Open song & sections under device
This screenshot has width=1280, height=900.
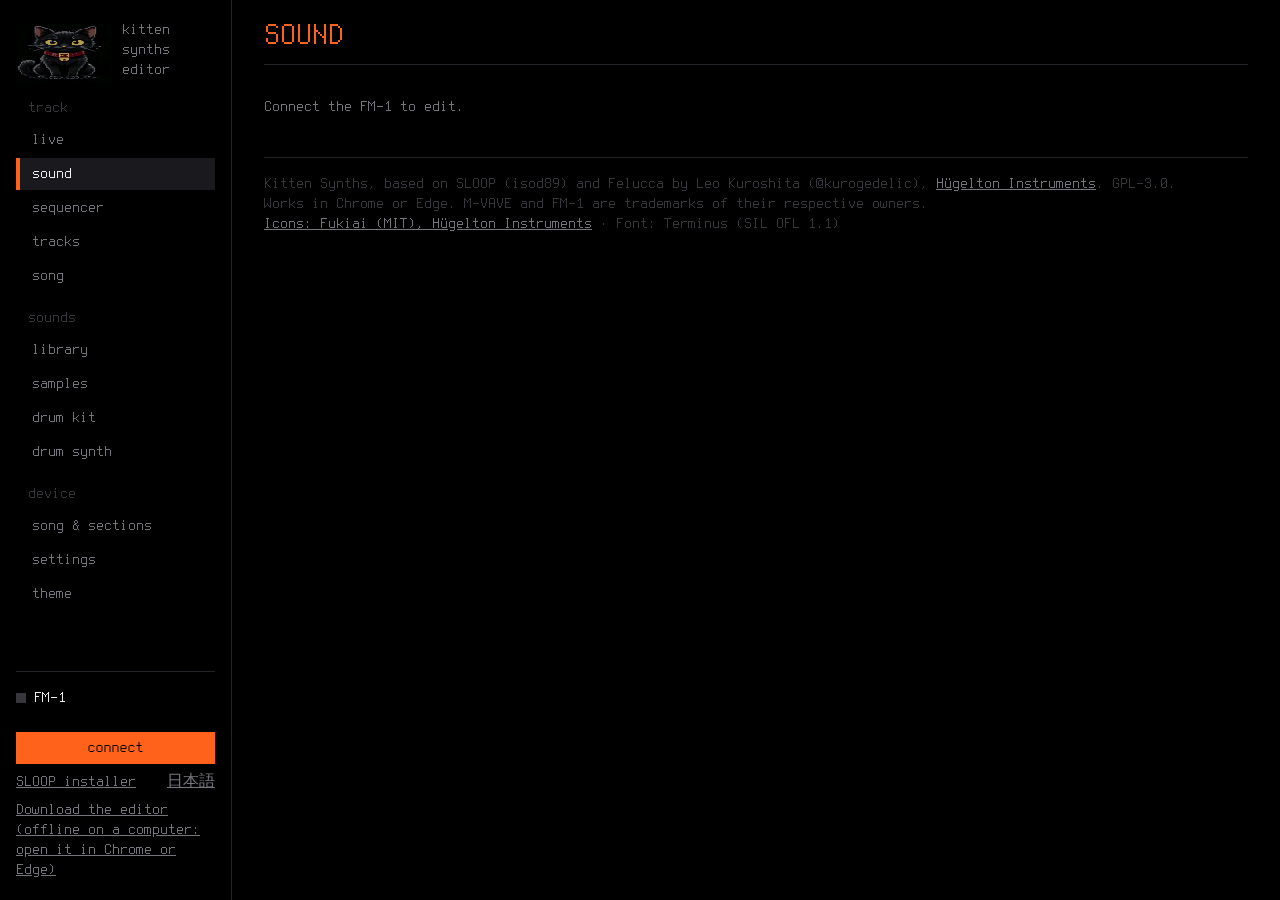[x=115, y=526]
